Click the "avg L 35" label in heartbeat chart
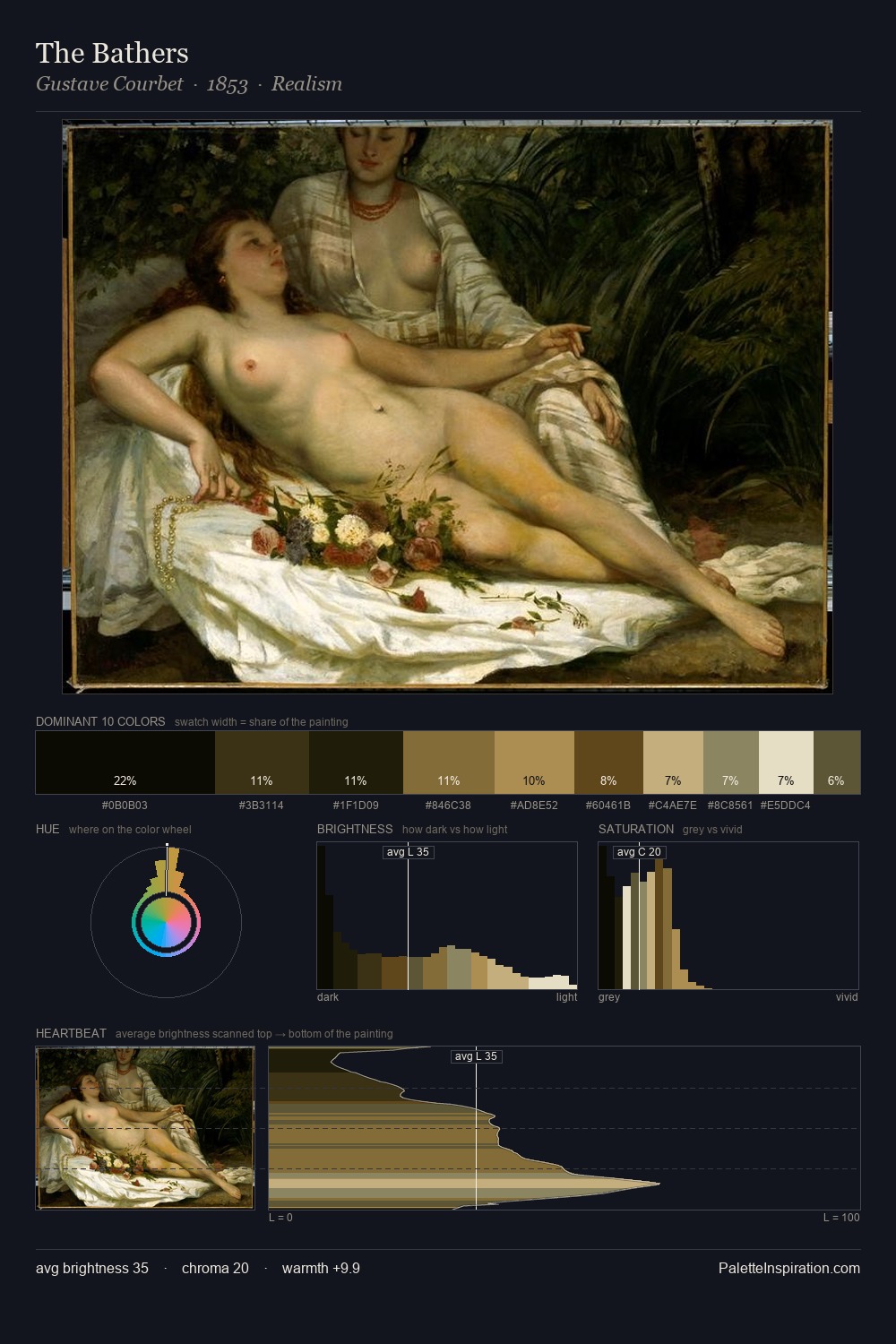The image size is (896, 1344). (x=476, y=1056)
